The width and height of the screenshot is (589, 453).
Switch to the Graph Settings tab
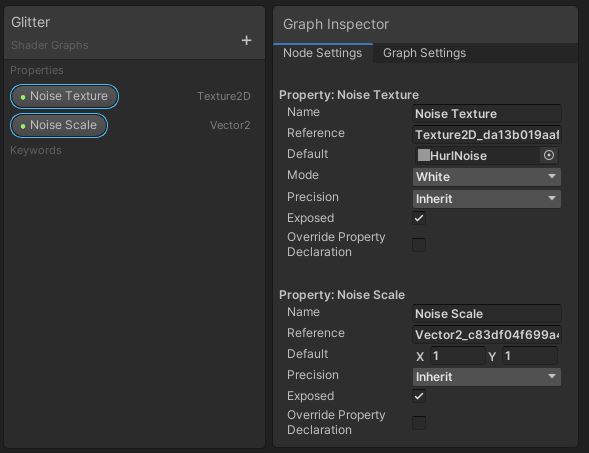click(x=424, y=53)
